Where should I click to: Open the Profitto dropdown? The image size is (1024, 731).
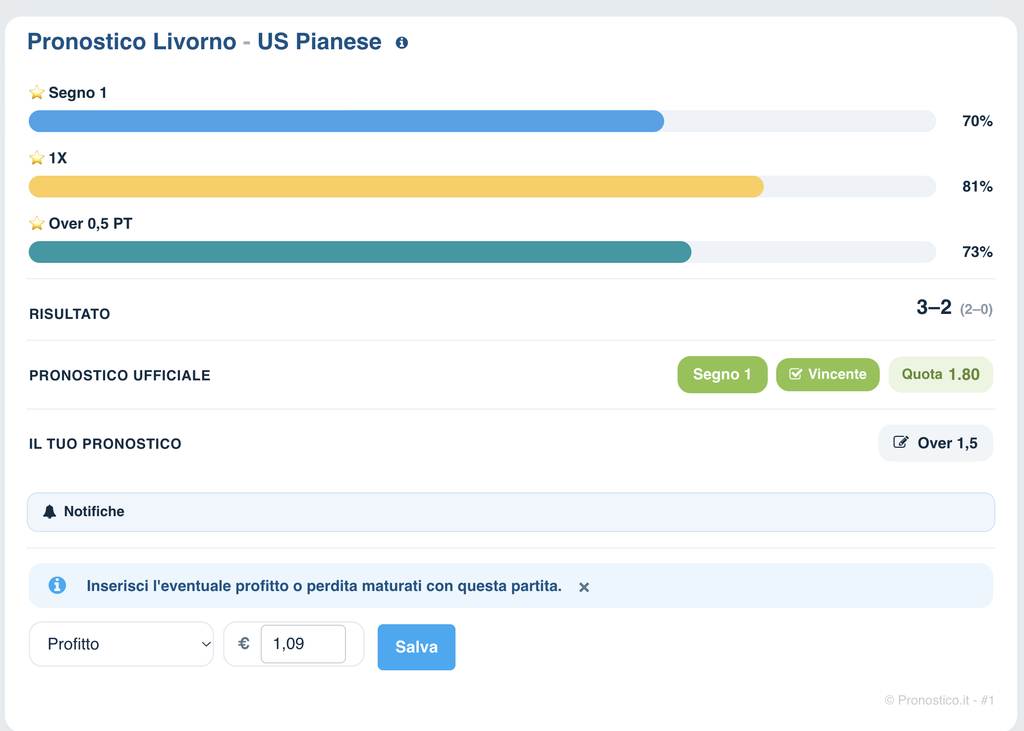(x=121, y=644)
